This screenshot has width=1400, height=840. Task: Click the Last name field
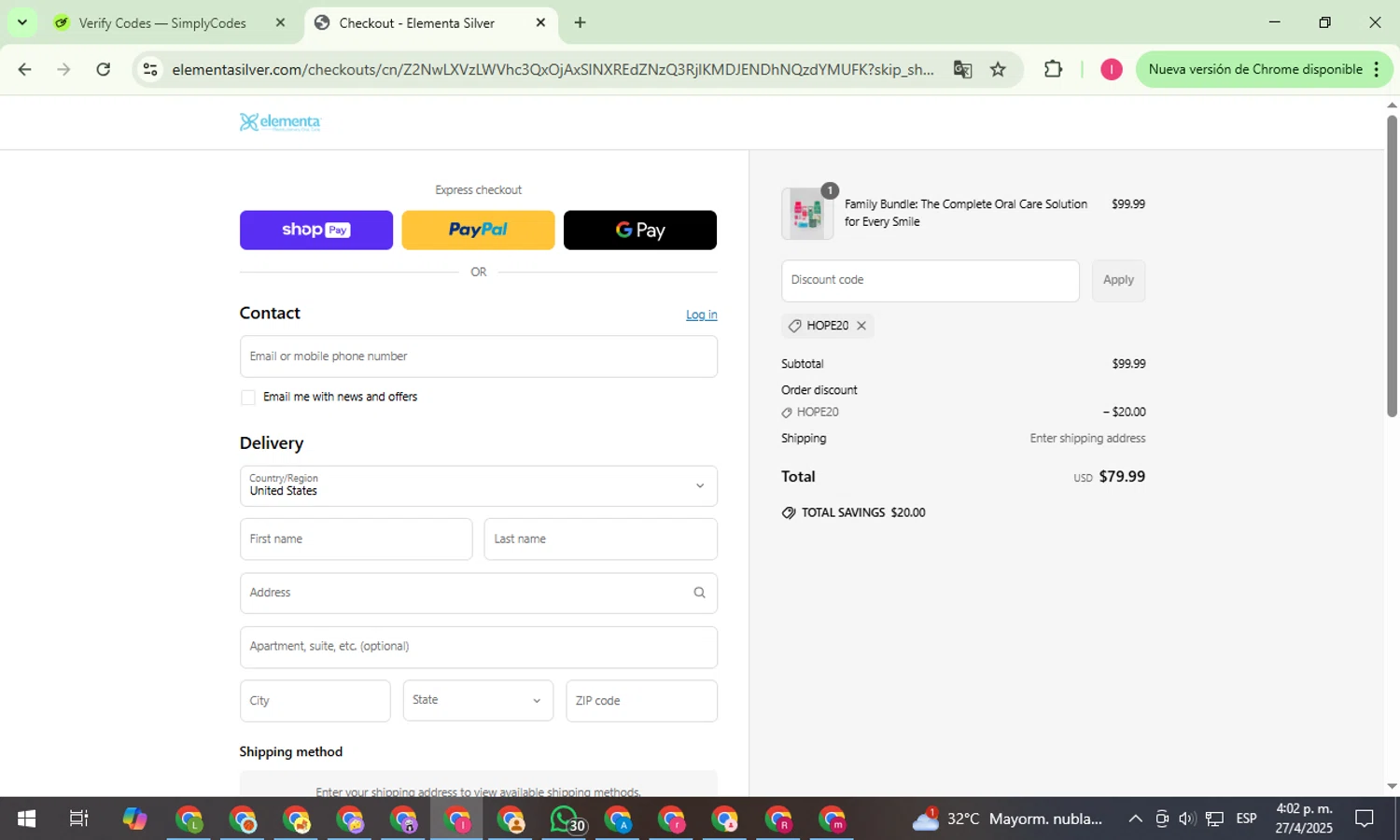click(x=601, y=539)
